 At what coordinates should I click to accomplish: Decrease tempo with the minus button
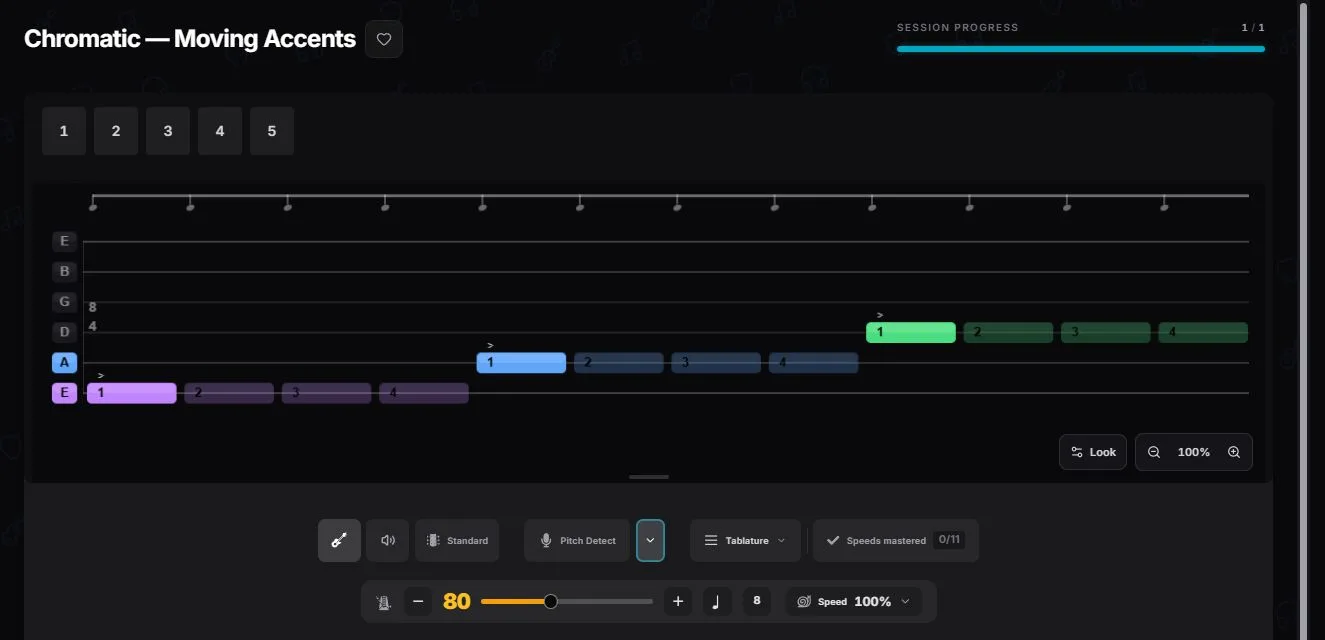(418, 601)
